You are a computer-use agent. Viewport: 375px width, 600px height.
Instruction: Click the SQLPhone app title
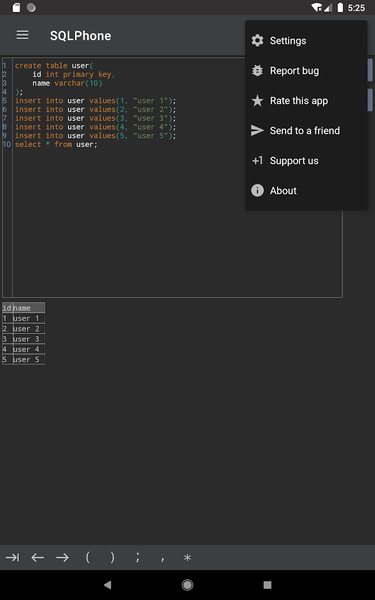point(80,36)
